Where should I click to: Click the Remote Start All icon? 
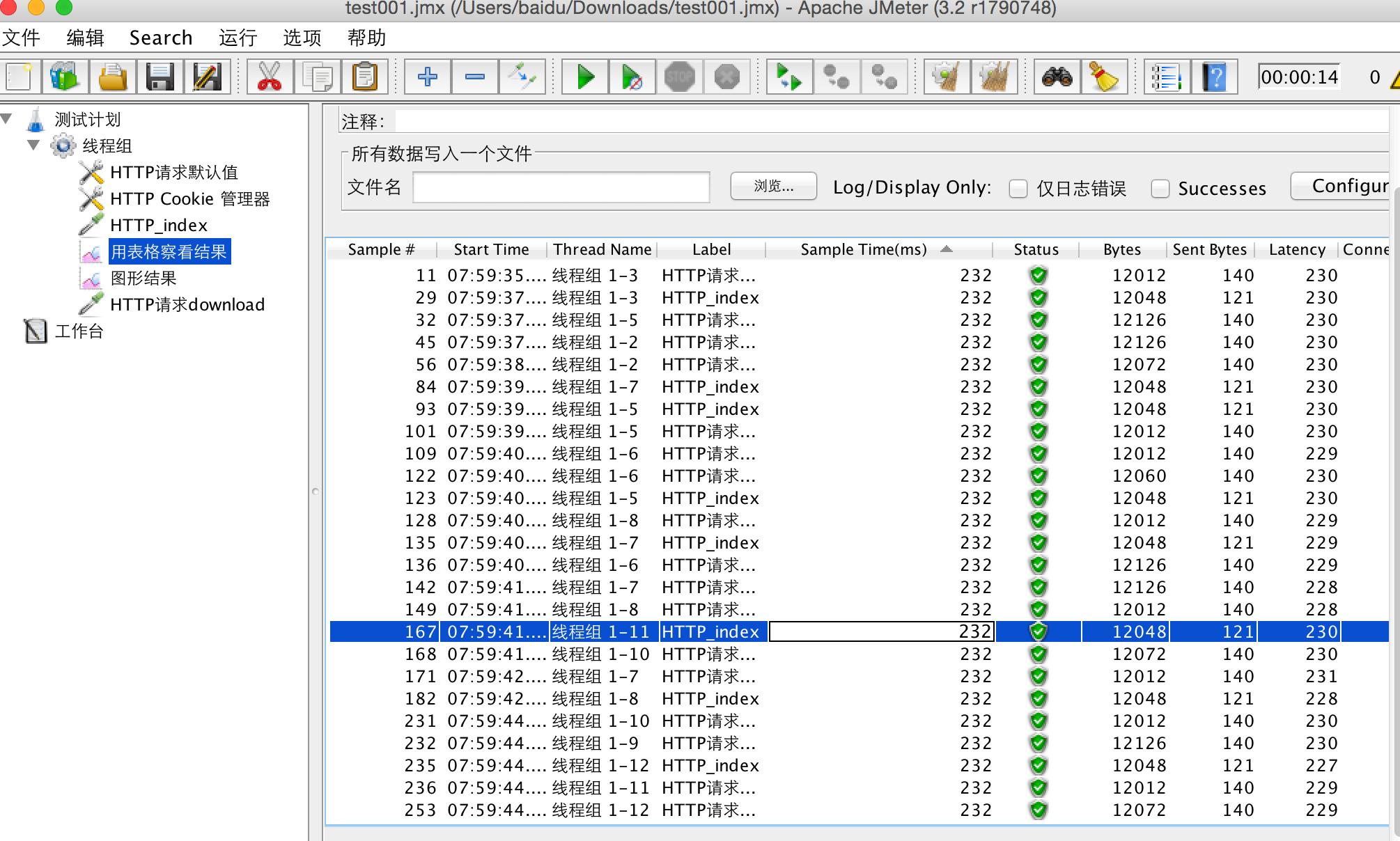(789, 77)
